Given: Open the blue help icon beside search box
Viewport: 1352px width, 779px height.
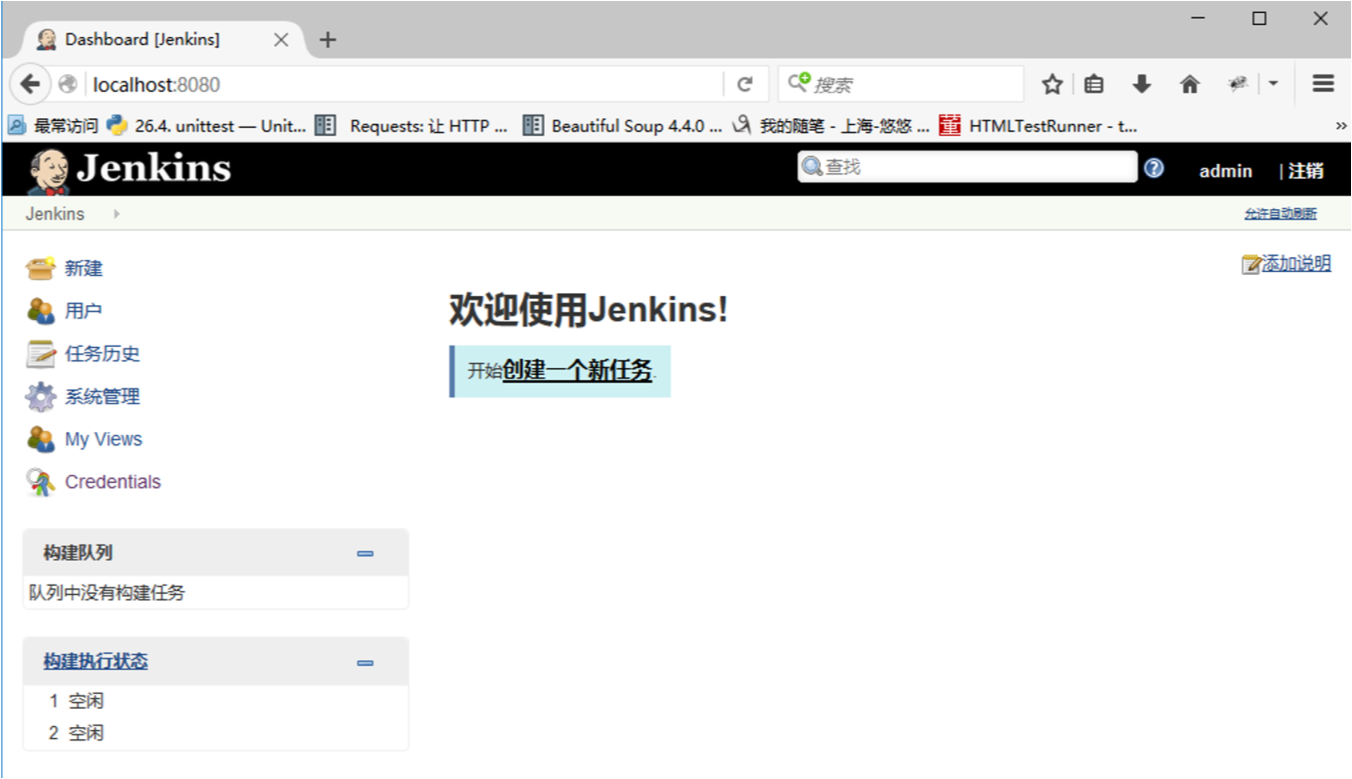Looking at the screenshot, I should (1154, 168).
